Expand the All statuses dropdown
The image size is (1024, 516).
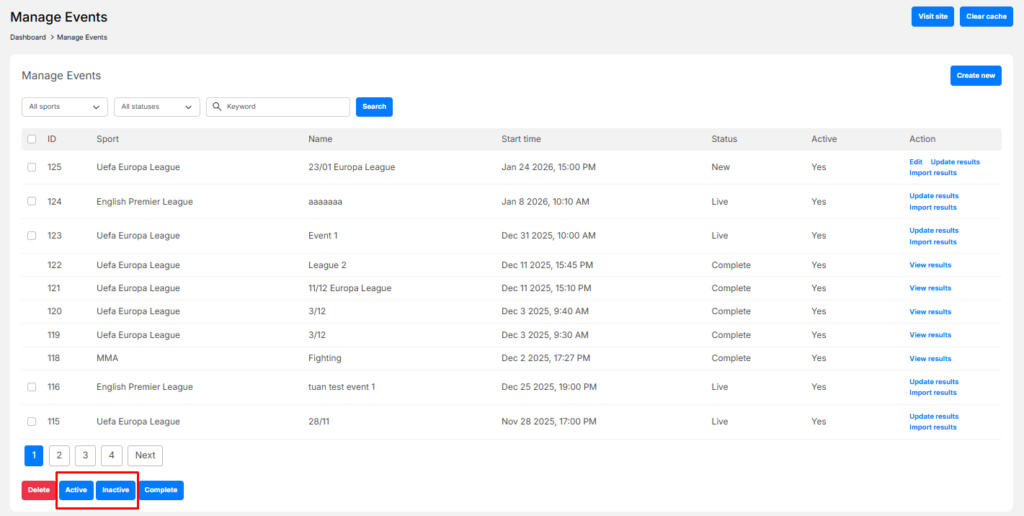tap(157, 107)
